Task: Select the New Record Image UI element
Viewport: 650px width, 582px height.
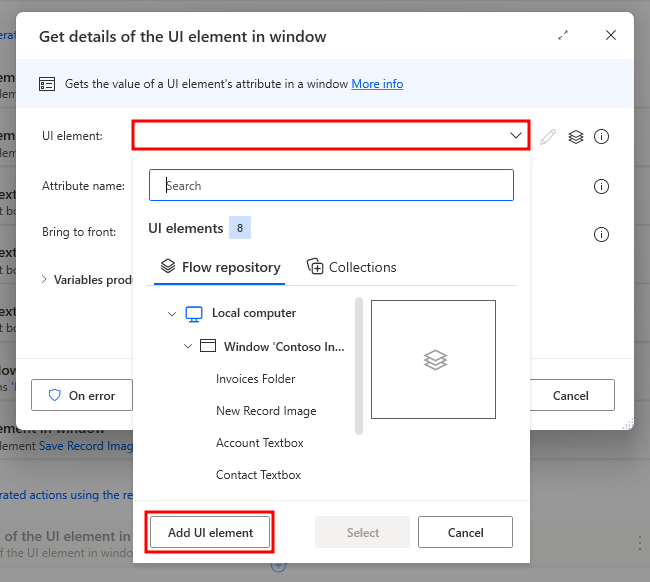Action: point(266,411)
